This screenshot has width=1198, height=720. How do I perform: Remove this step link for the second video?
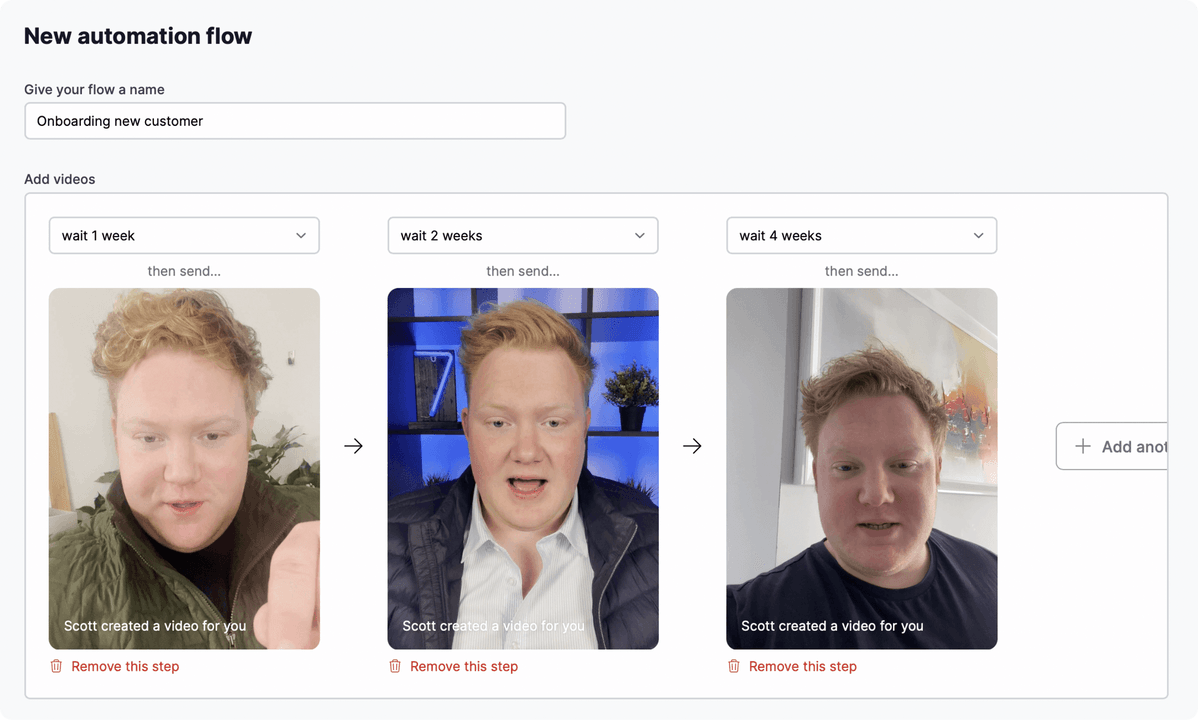[x=464, y=666]
